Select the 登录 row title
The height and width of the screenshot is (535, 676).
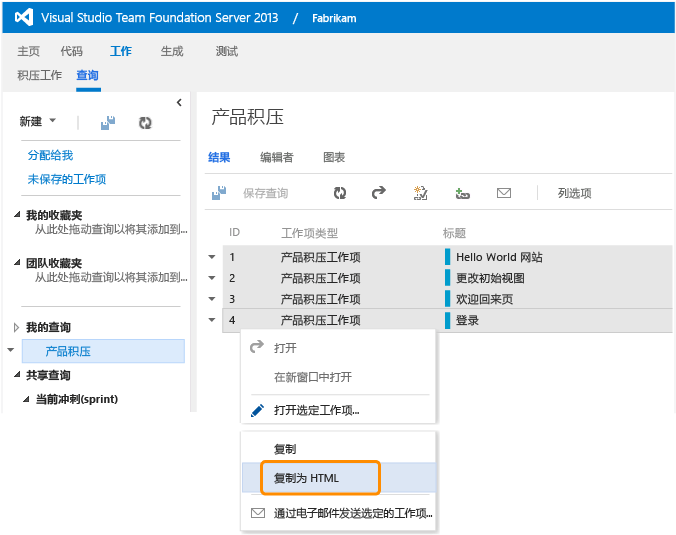click(467, 320)
